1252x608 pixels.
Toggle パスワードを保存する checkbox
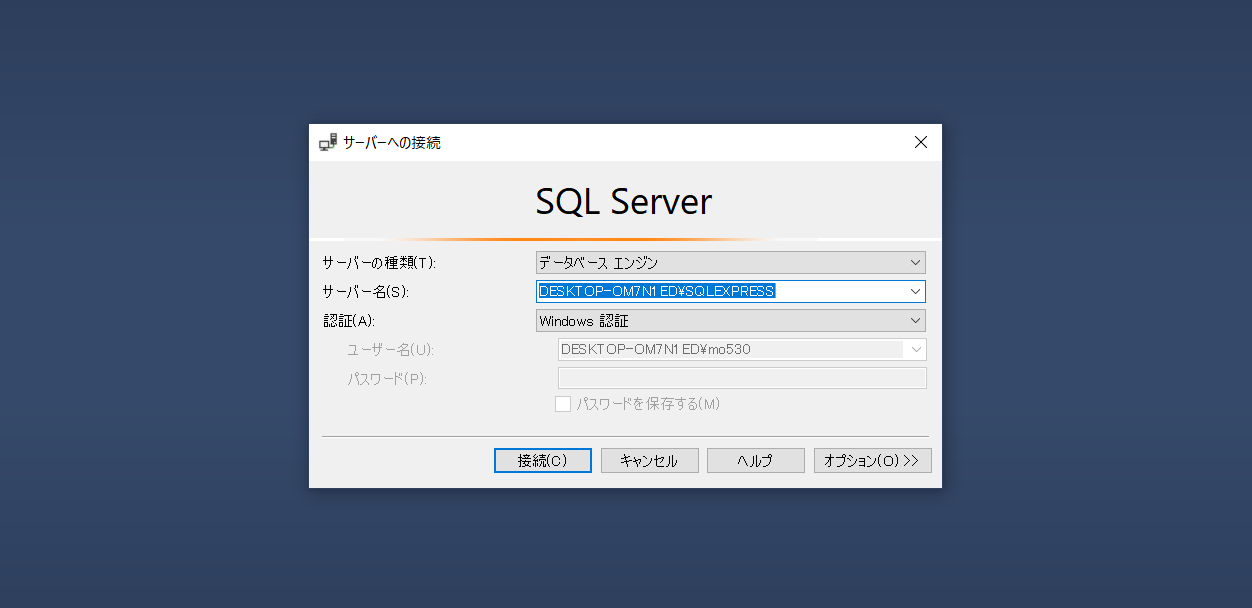(563, 404)
